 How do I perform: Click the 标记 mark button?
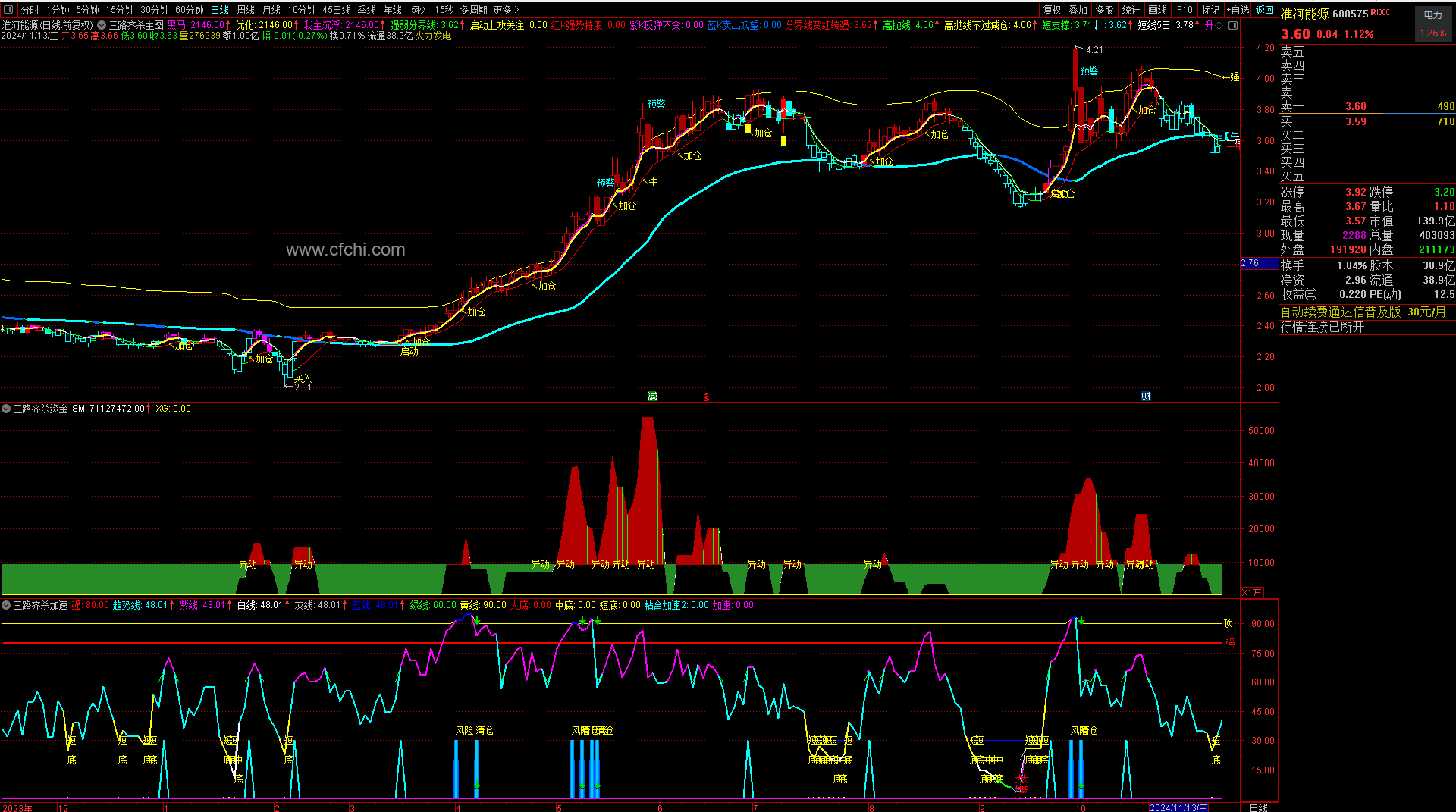pos(1211,10)
